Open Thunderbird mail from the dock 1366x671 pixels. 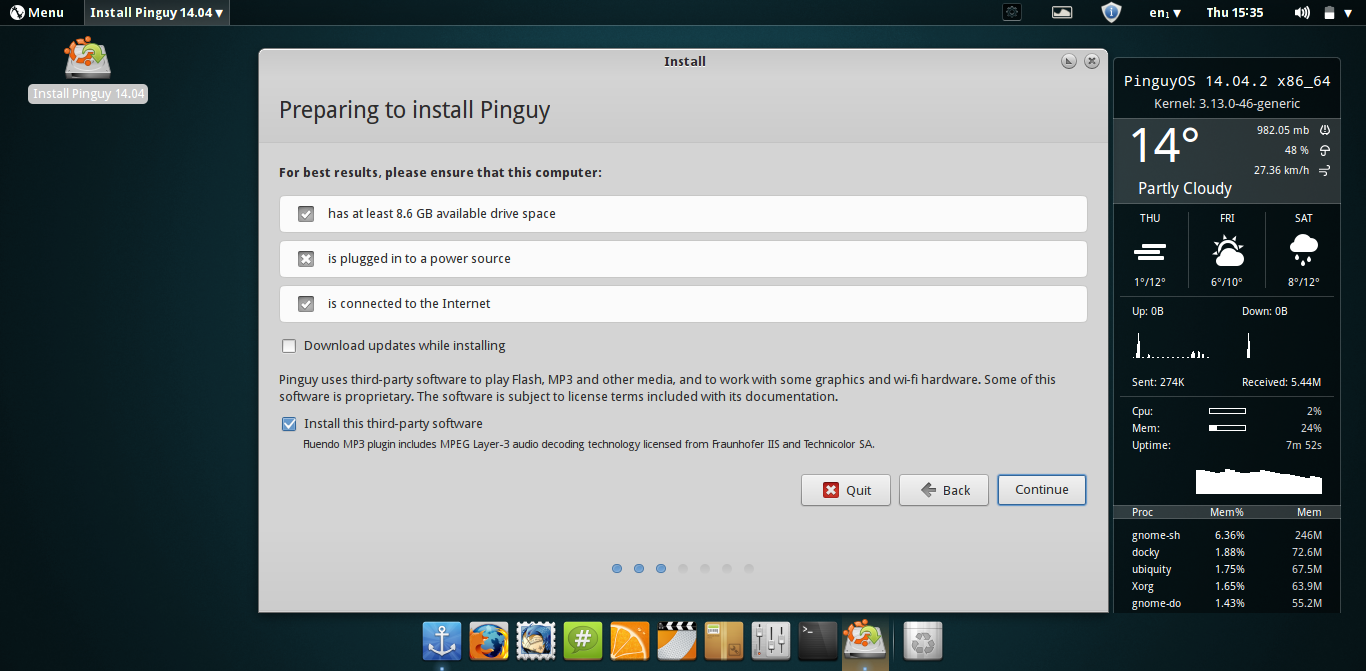pyautogui.click(x=536, y=640)
